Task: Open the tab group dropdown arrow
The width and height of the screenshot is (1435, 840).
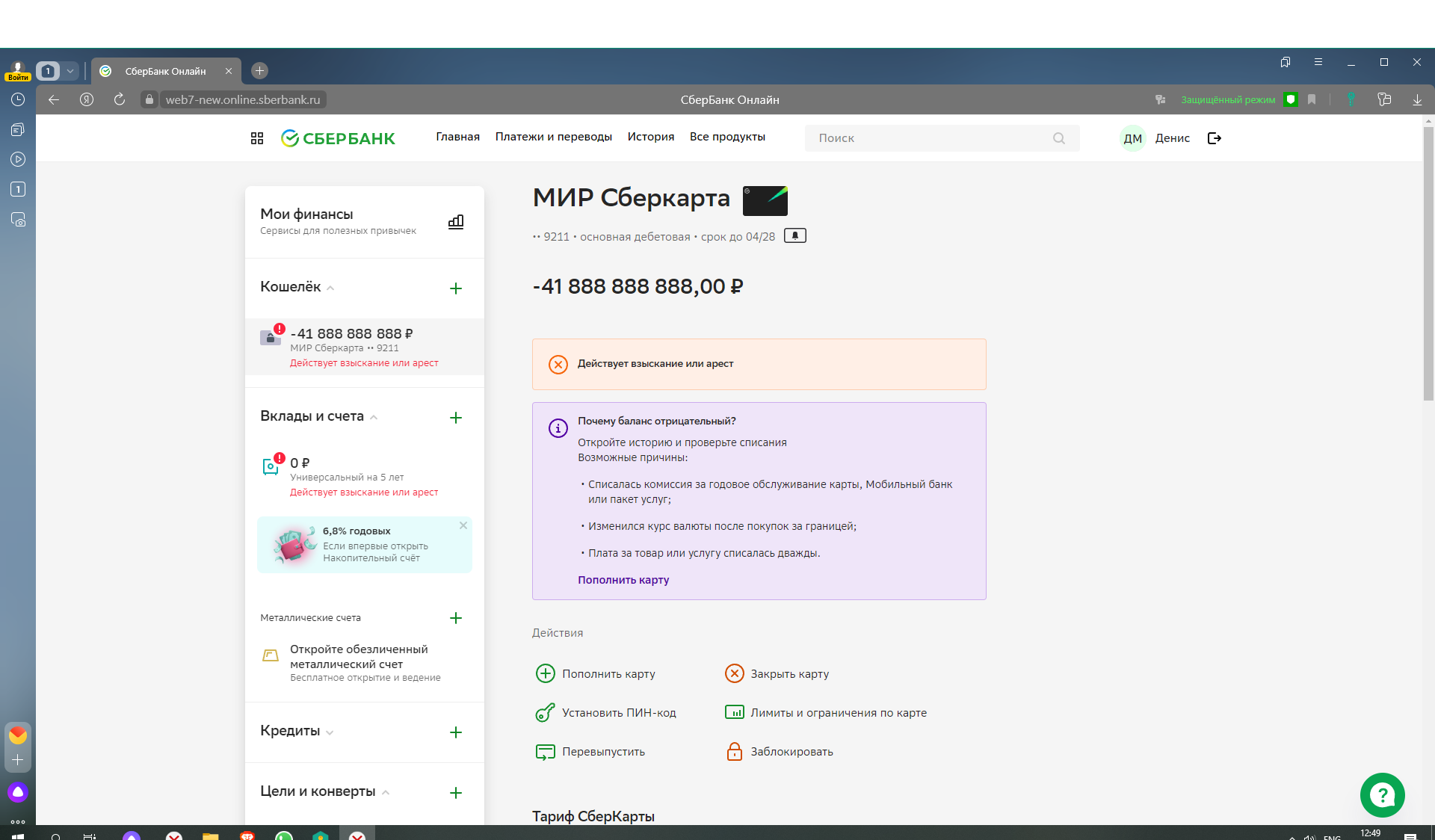Action: (70, 71)
